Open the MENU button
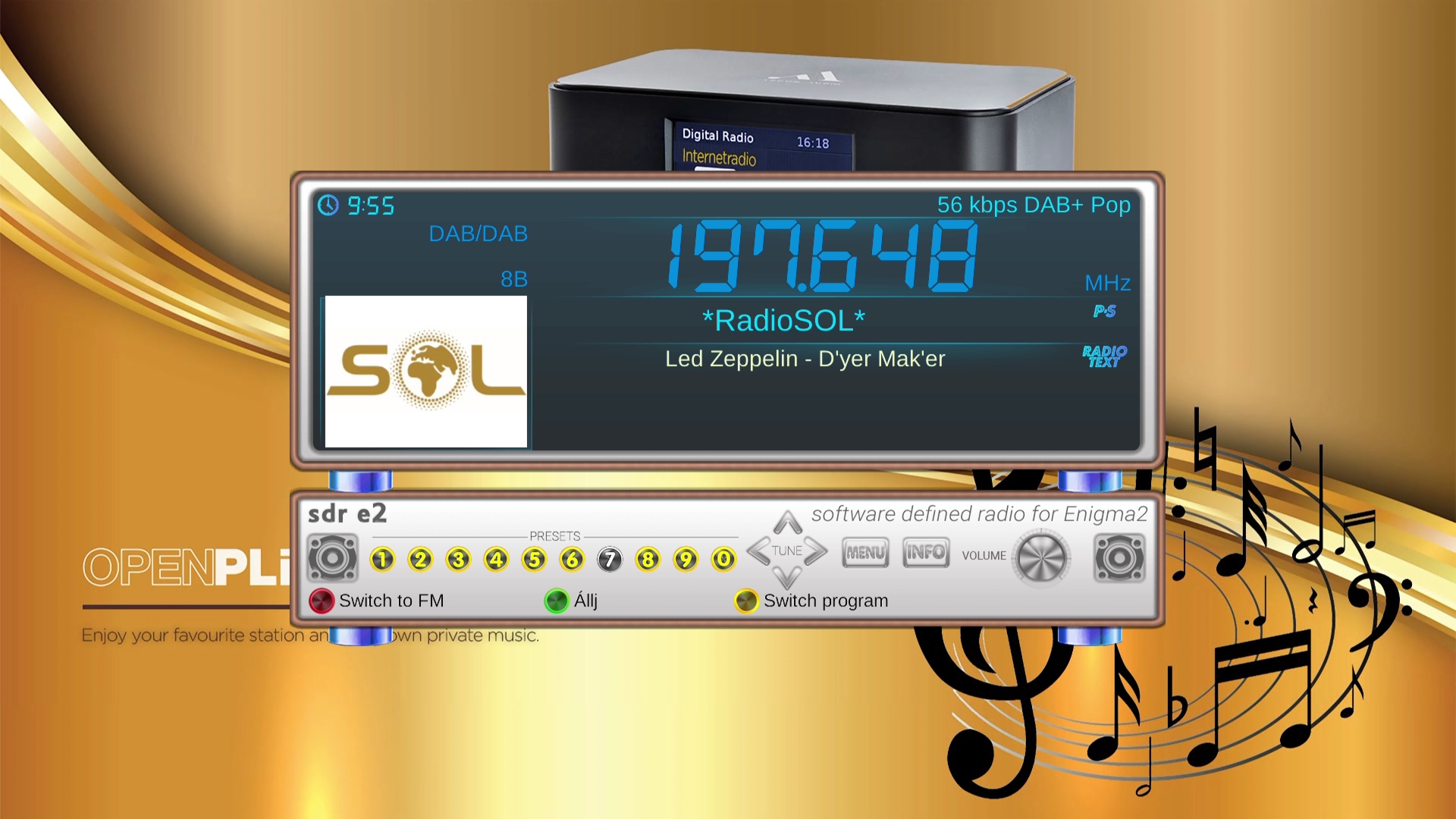The image size is (1456, 819). pos(865,553)
